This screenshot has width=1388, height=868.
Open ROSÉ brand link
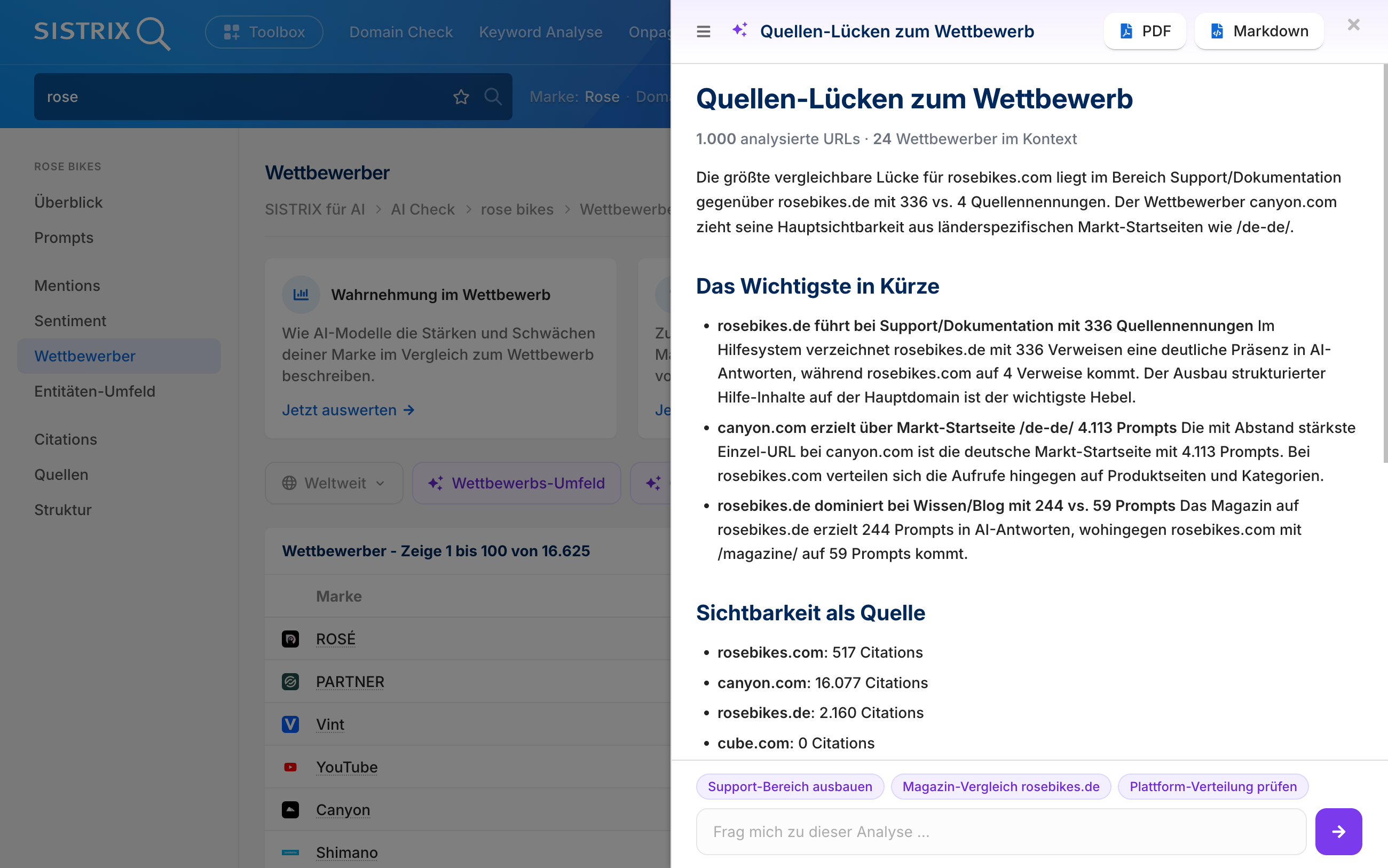tap(335, 639)
